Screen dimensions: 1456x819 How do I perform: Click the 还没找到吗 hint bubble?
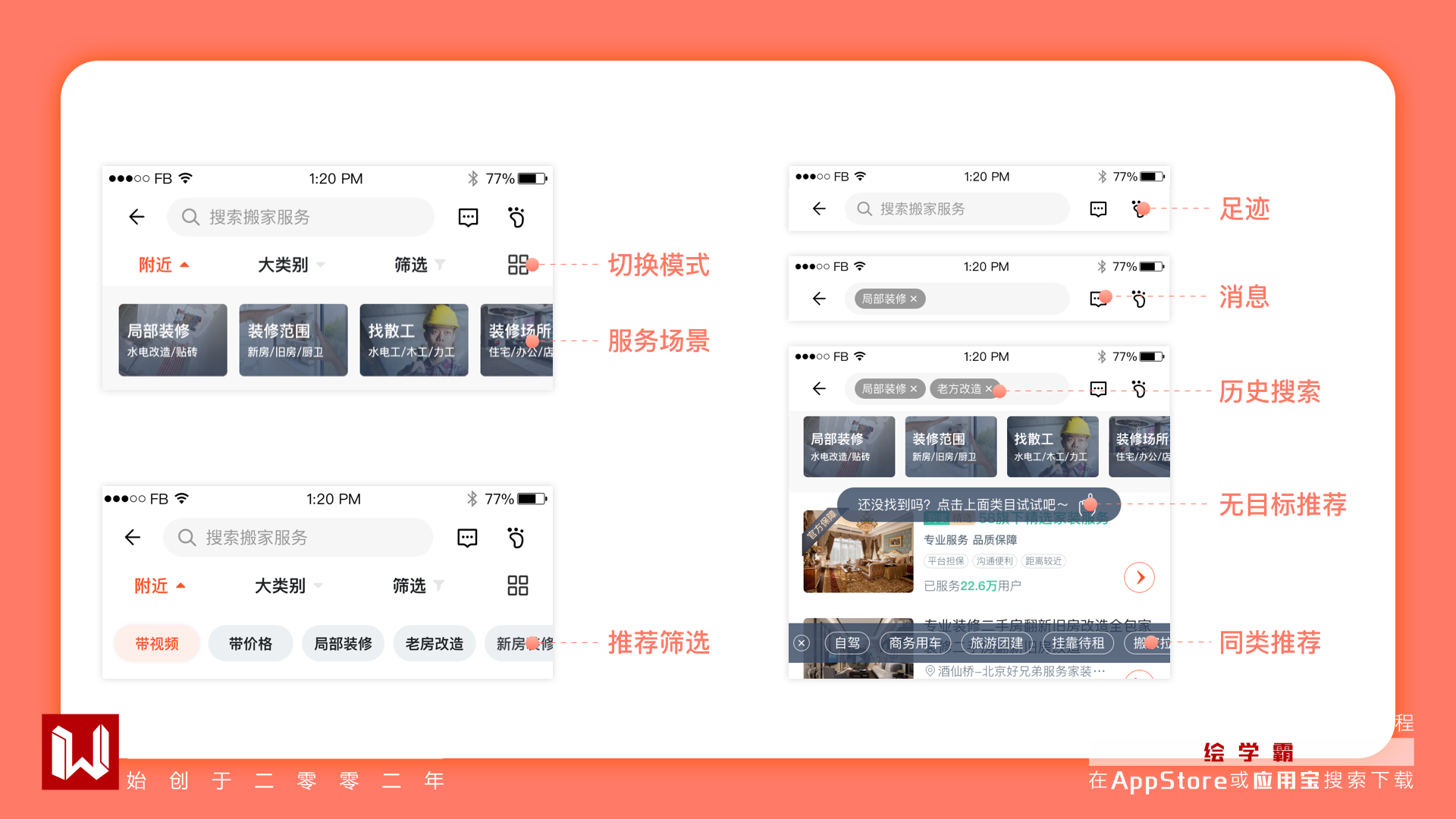click(x=962, y=504)
